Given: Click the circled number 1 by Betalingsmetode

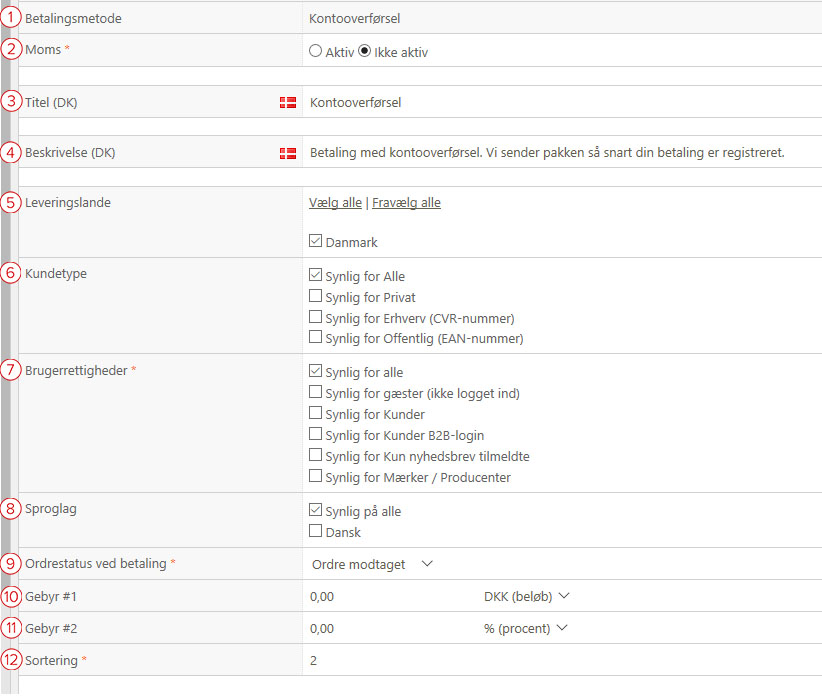Looking at the screenshot, I should click(x=10, y=18).
